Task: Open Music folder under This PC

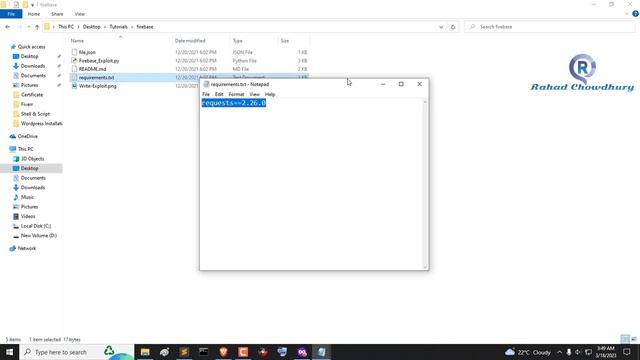Action: [x=24, y=197]
